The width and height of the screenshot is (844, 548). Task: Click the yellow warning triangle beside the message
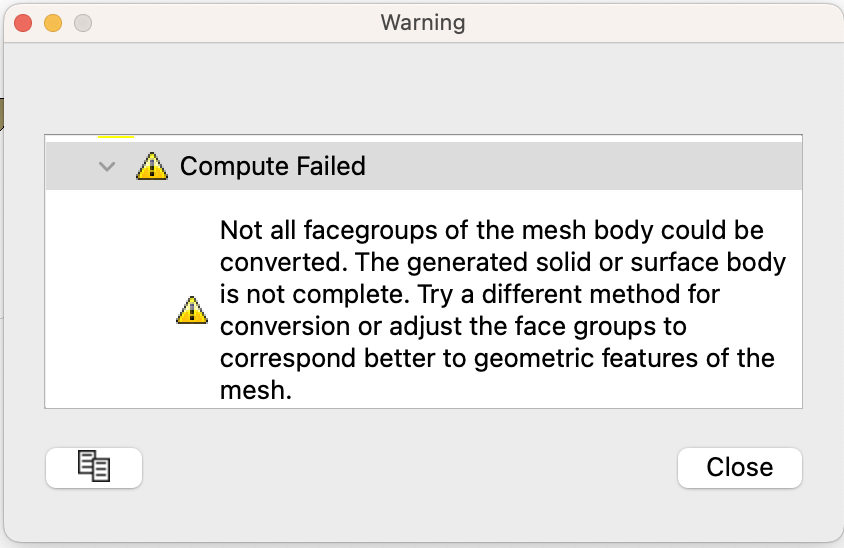[191, 311]
